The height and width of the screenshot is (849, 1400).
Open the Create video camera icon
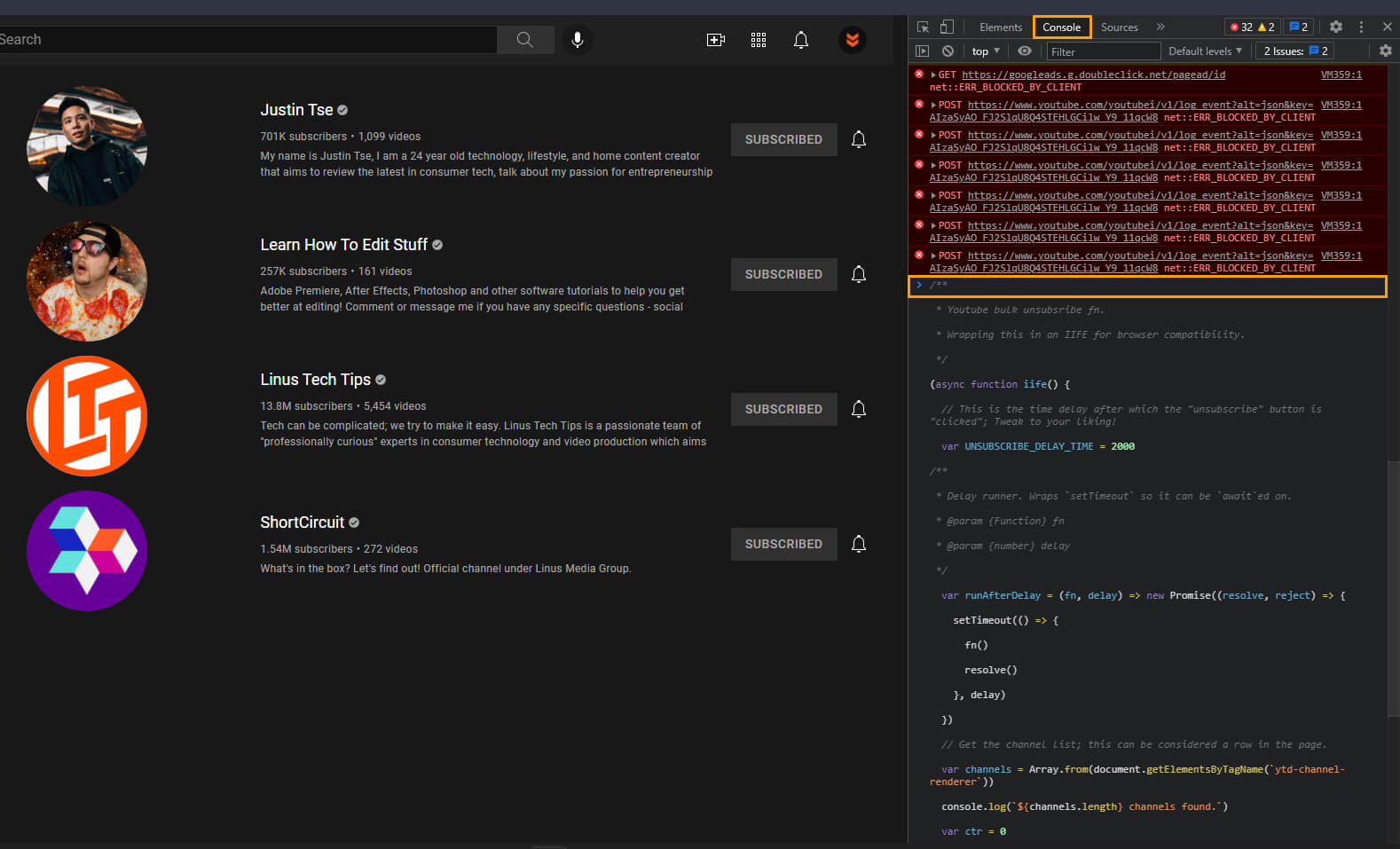pos(716,40)
